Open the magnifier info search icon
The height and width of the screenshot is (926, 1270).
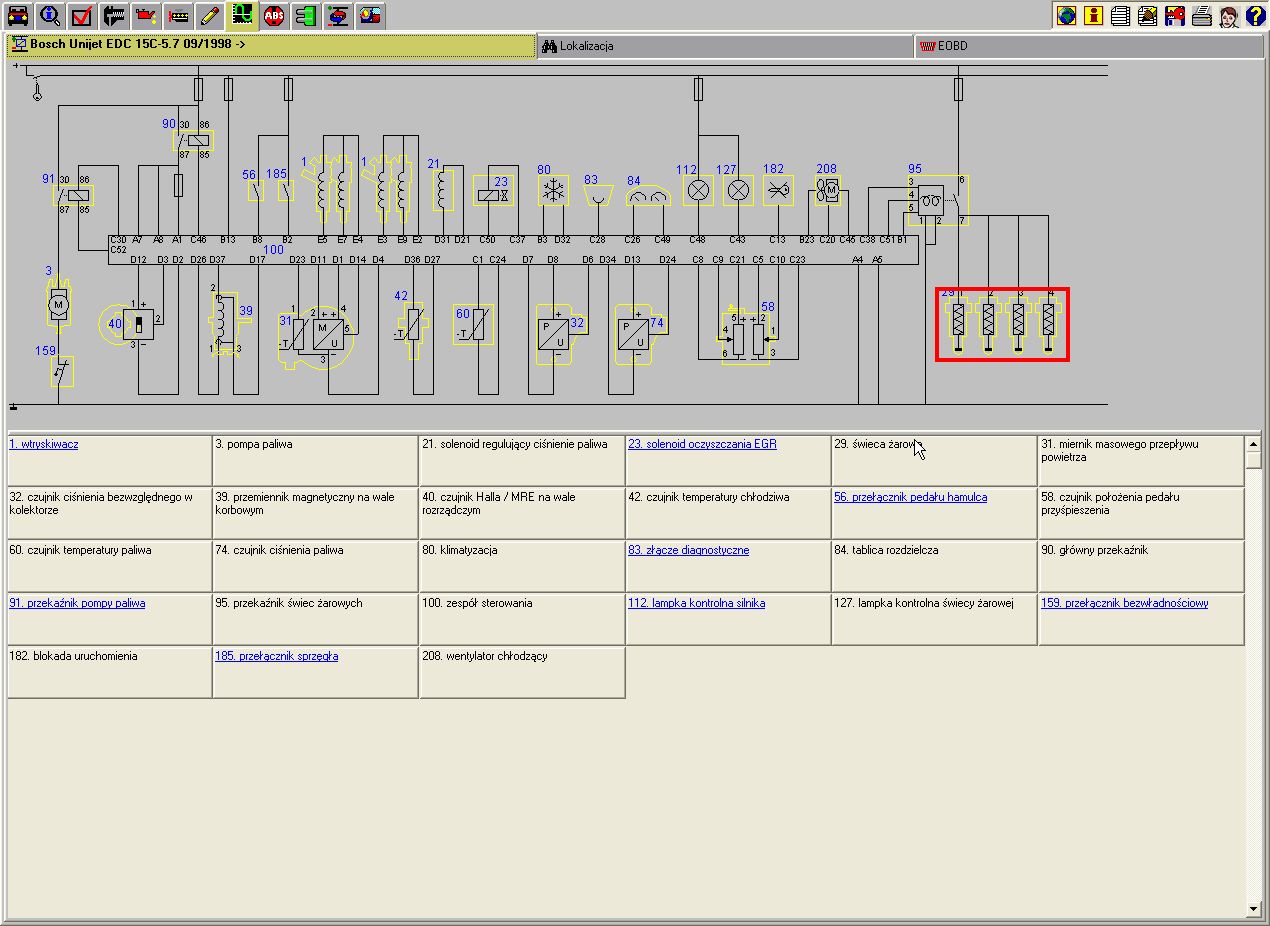pyautogui.click(x=50, y=15)
